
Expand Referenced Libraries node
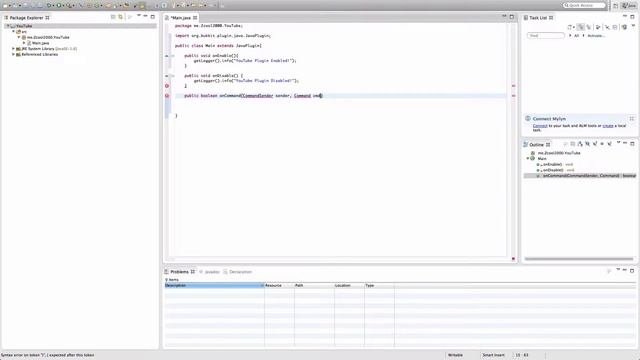tap(13, 54)
